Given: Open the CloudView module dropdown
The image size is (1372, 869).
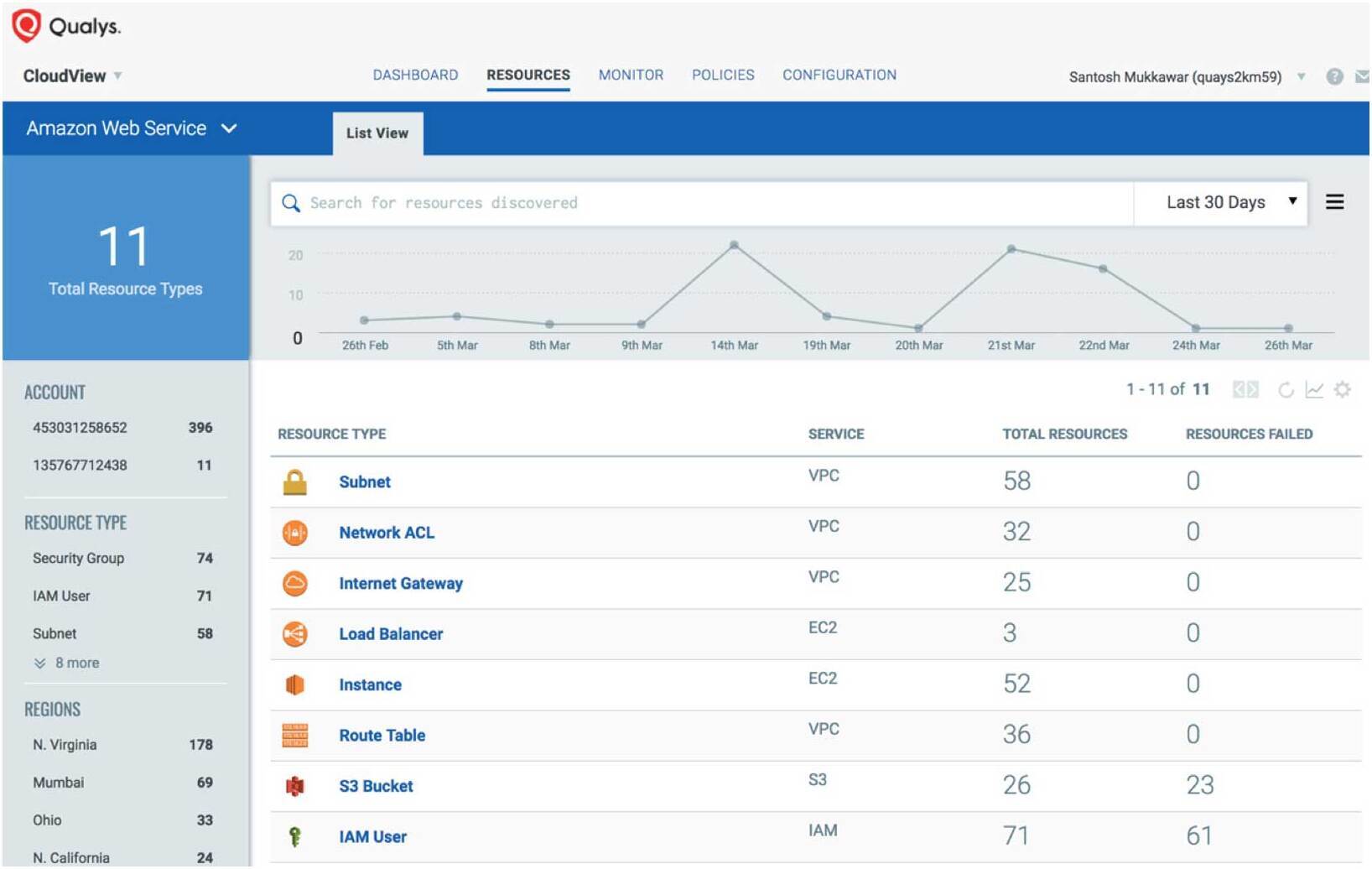Looking at the screenshot, I should coord(73,75).
